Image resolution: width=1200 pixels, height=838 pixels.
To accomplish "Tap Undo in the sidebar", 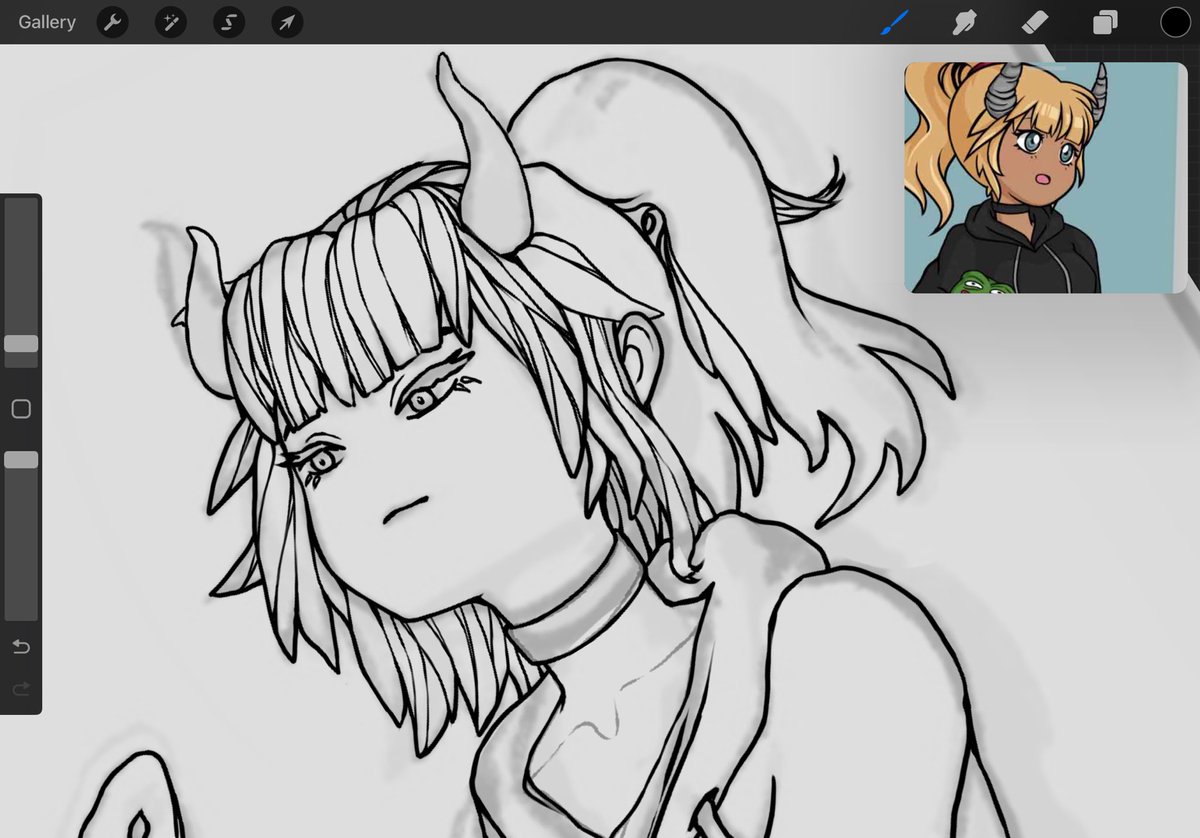I will pyautogui.click(x=21, y=646).
